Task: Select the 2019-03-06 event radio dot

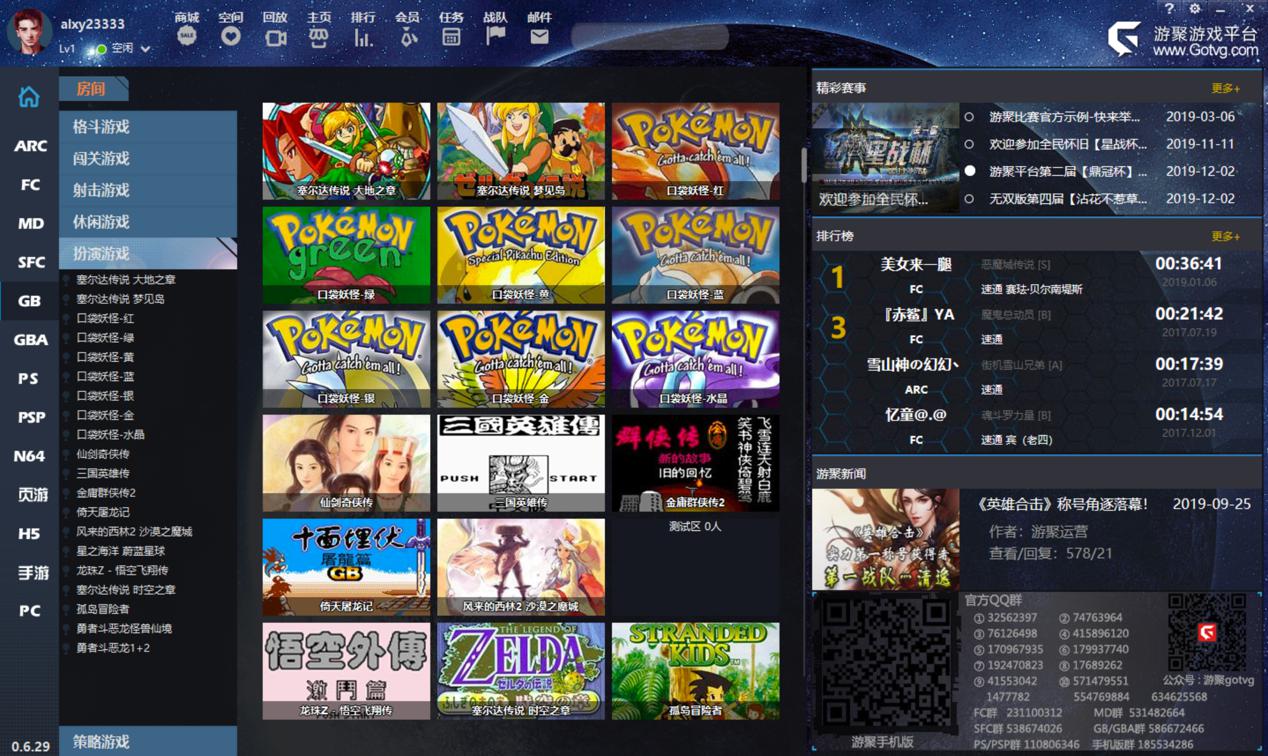Action: coord(969,117)
